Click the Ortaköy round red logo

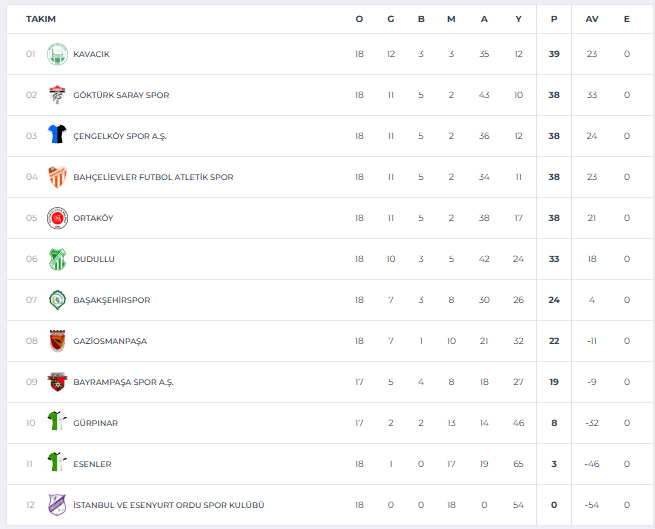coord(57,218)
